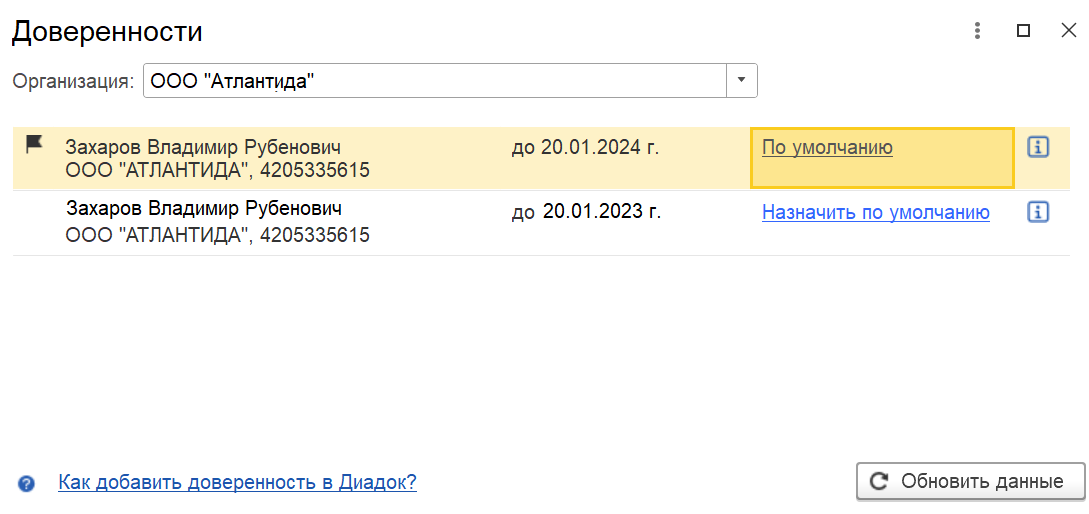The width and height of the screenshot is (1089, 514).
Task: Select Захаров Владимир Рубенович in second row
Action: [203, 208]
